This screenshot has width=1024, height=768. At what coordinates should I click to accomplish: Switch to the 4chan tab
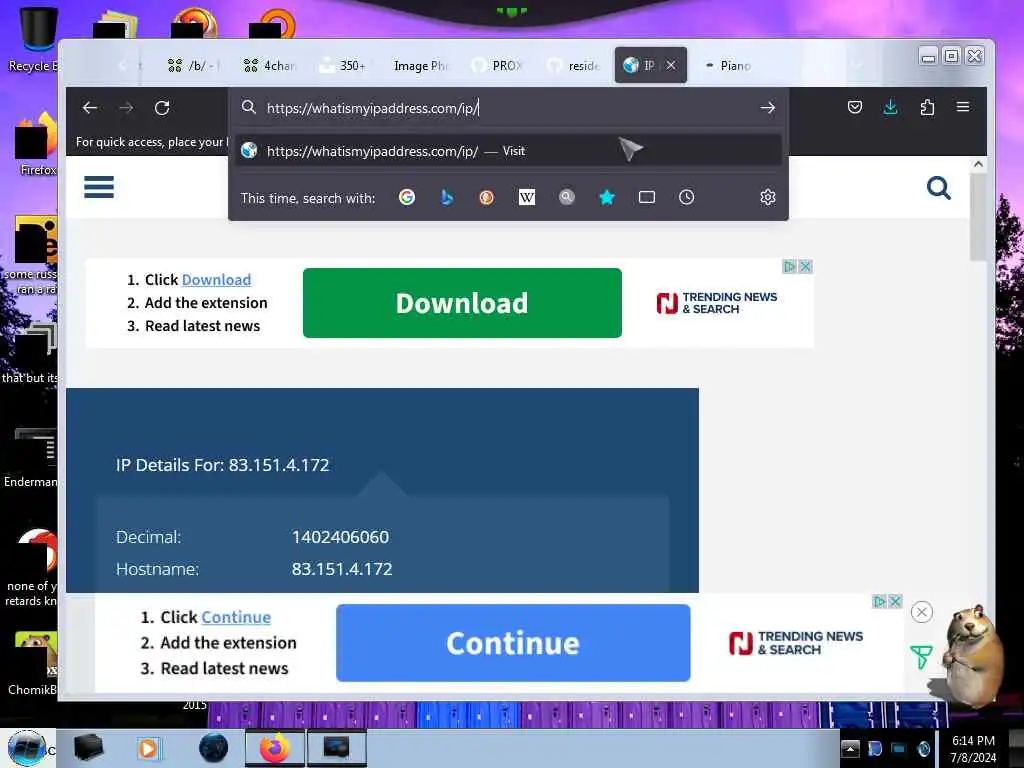coord(270,65)
